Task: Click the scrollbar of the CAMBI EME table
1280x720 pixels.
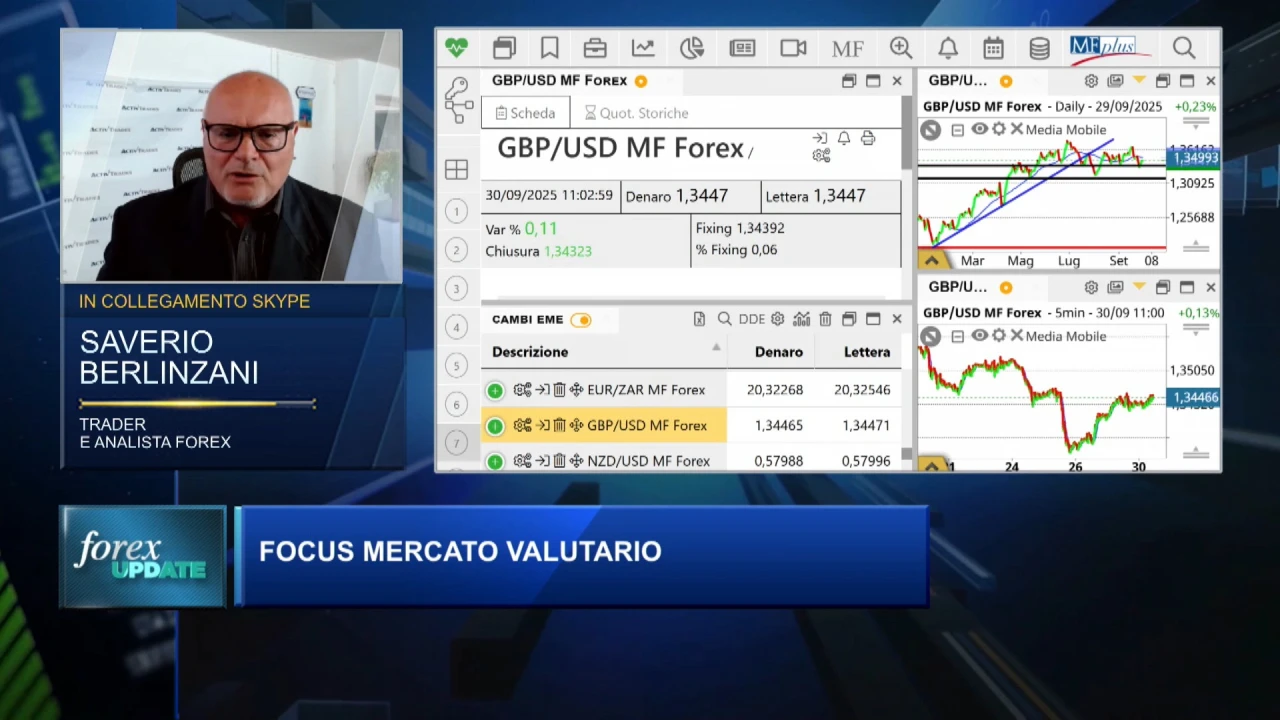Action: pos(906,454)
